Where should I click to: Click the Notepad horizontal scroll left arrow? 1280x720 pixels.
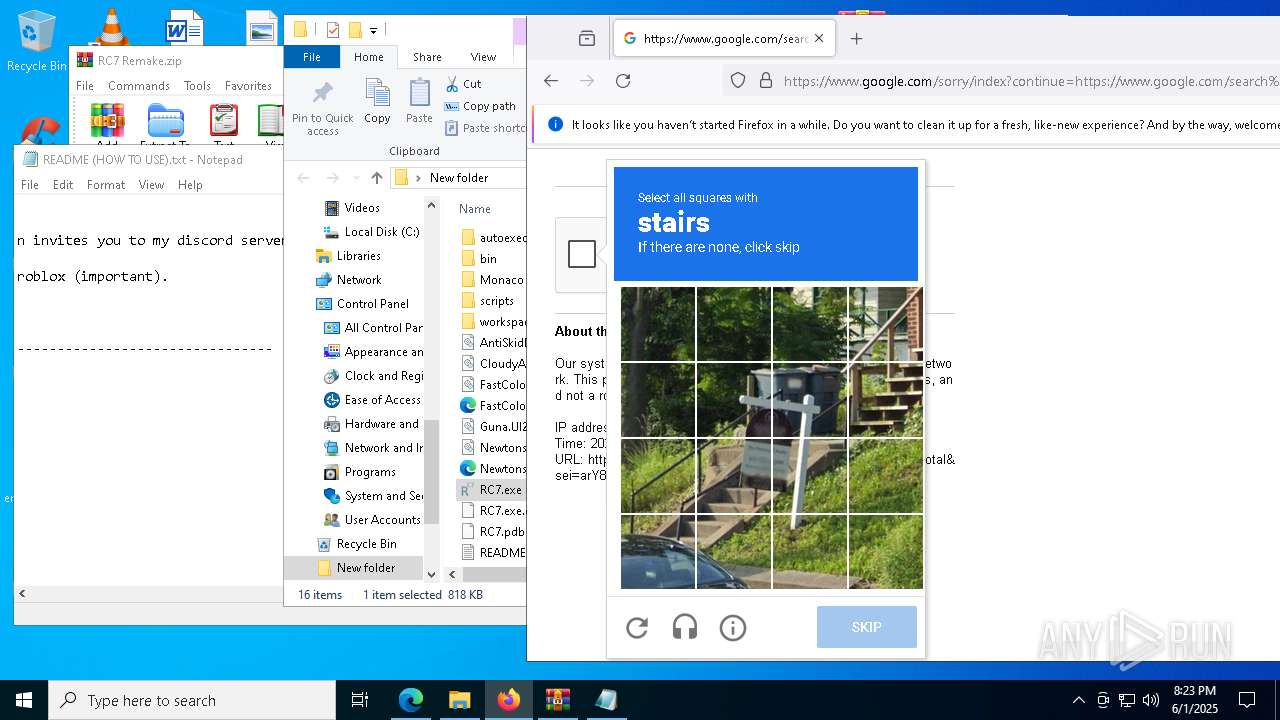(x=22, y=593)
